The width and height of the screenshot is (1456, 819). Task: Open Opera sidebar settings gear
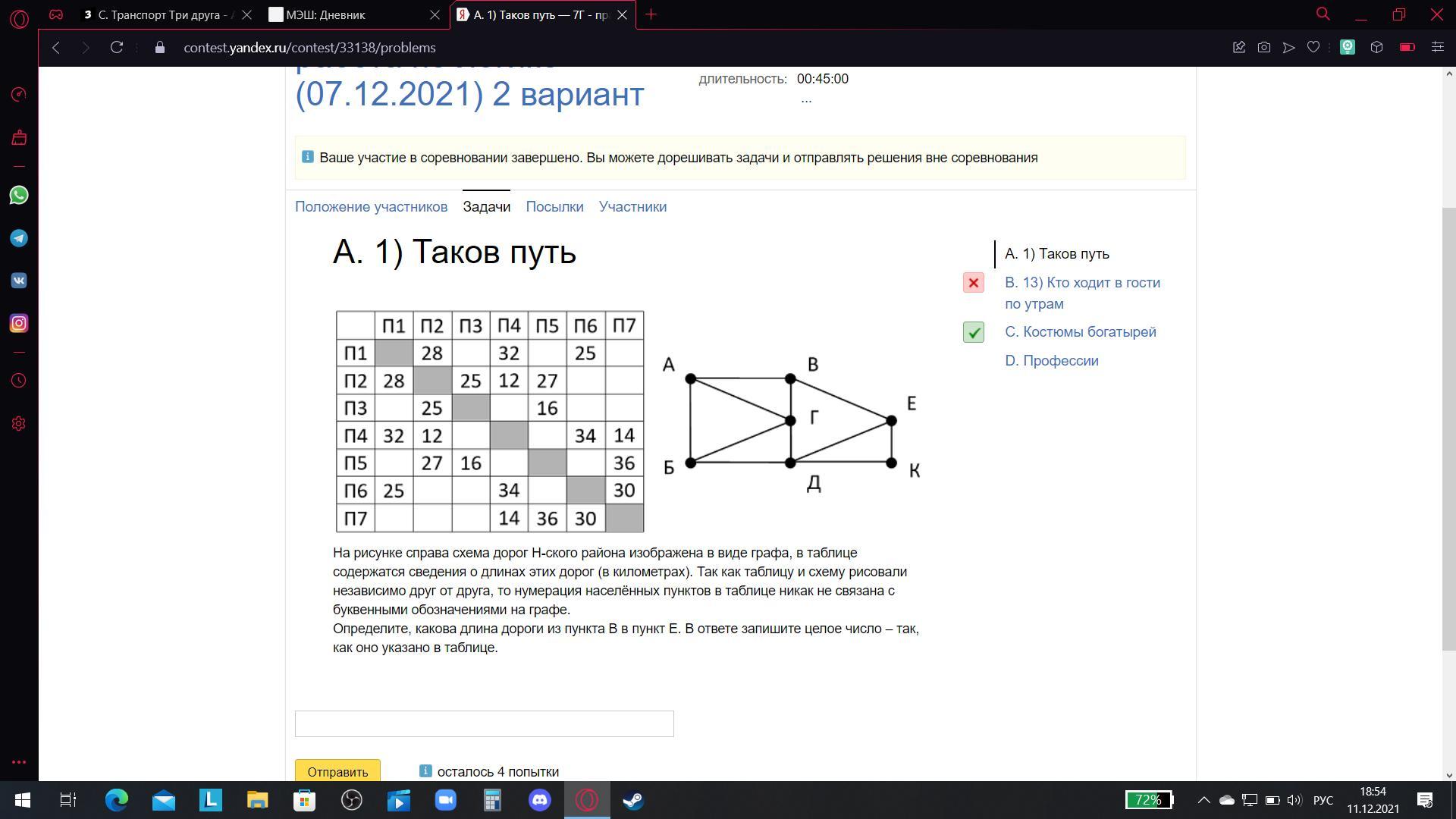click(19, 424)
